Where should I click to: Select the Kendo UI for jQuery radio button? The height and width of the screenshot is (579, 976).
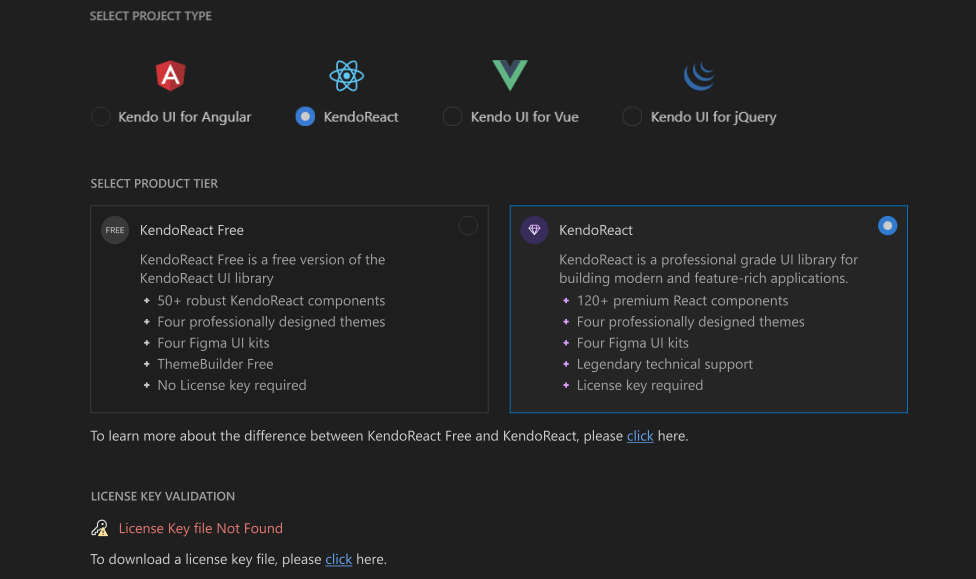[x=632, y=116]
